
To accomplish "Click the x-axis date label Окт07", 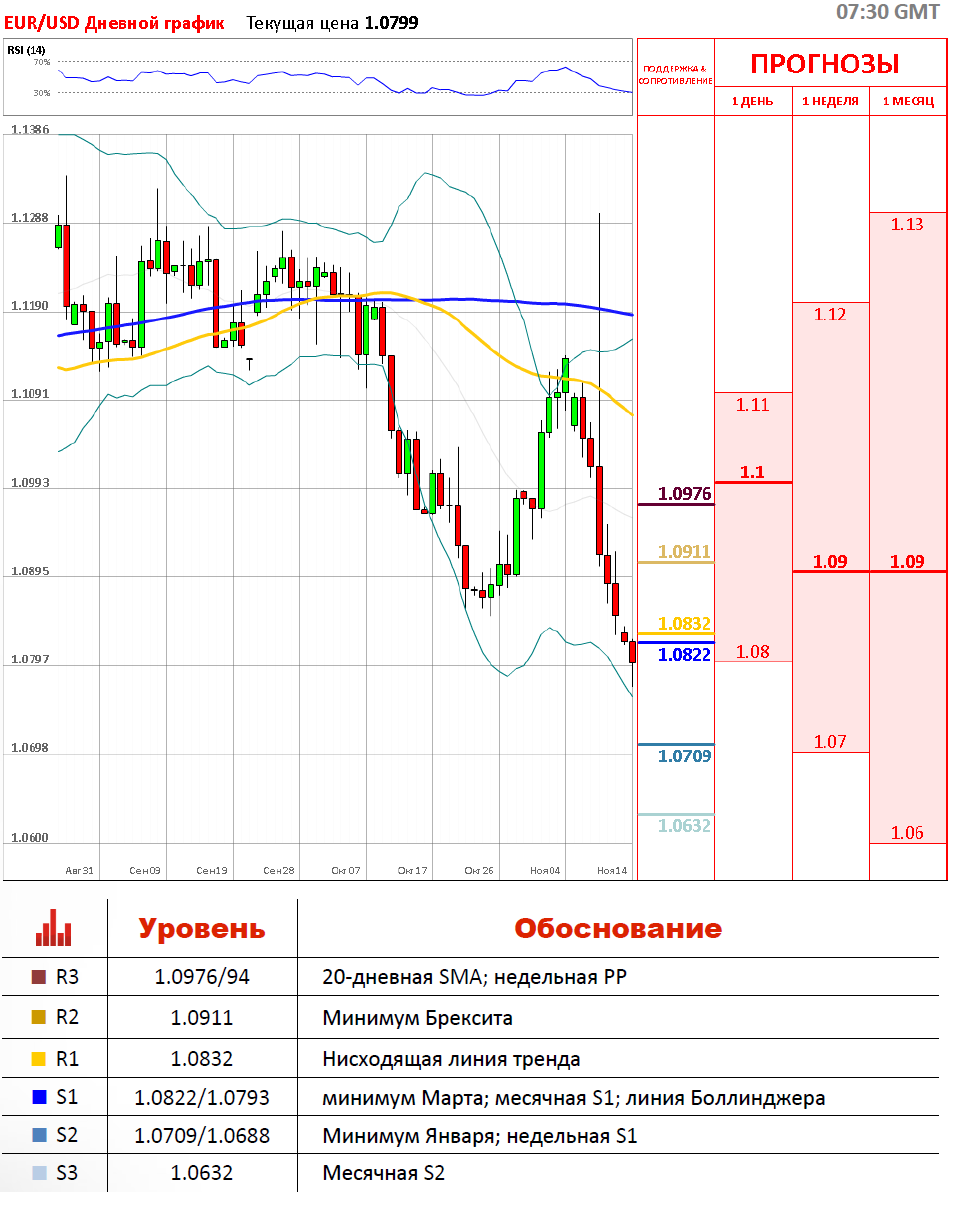I will point(346,871).
